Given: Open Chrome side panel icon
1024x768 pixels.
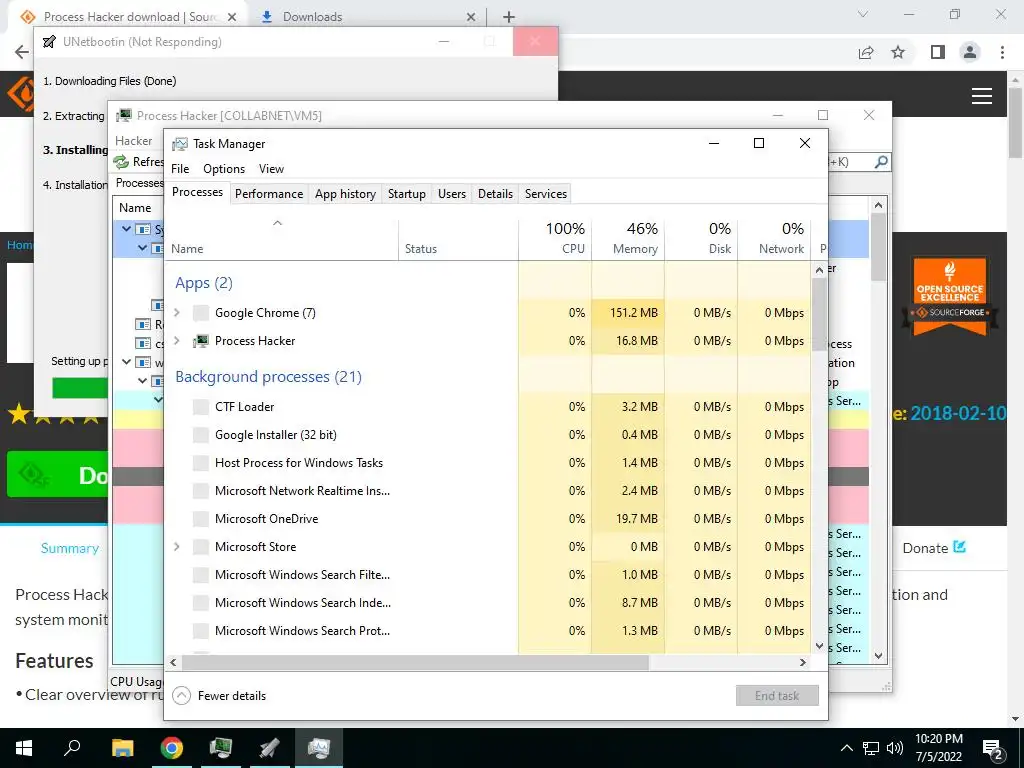Looking at the screenshot, I should point(938,52).
